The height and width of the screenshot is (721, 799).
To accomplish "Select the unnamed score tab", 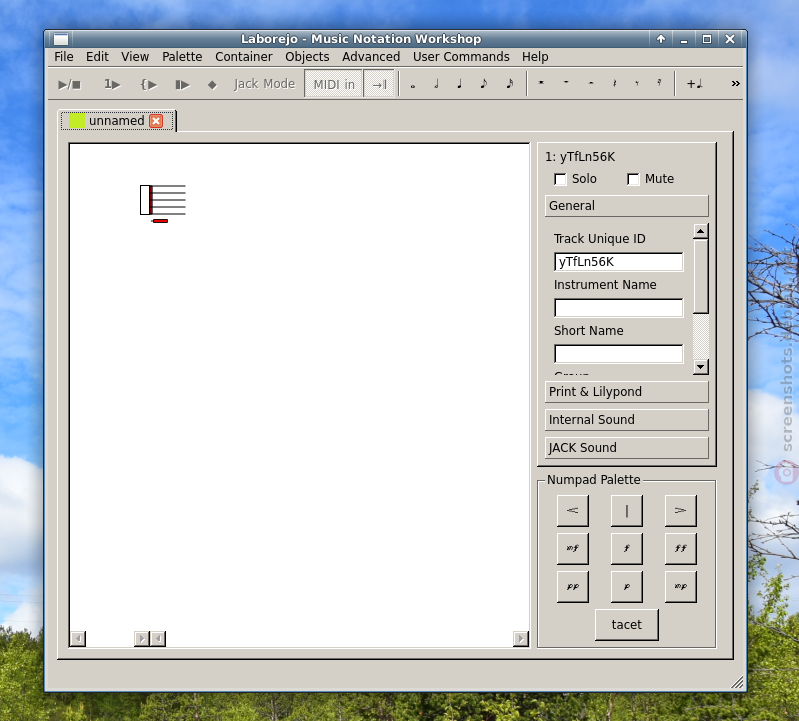I will (x=117, y=121).
